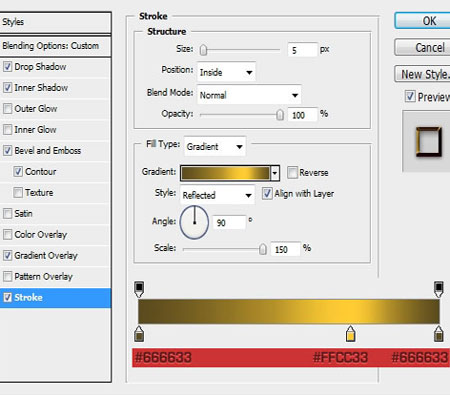Click the stroke gradient preview swatch

(226, 173)
